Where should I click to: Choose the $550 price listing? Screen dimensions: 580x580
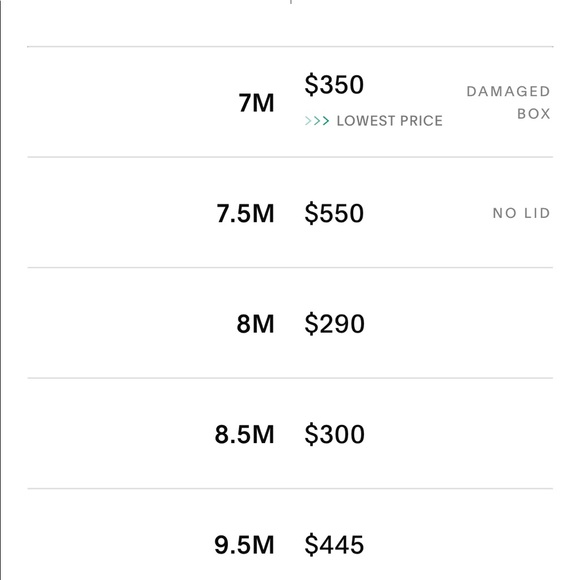(334, 213)
